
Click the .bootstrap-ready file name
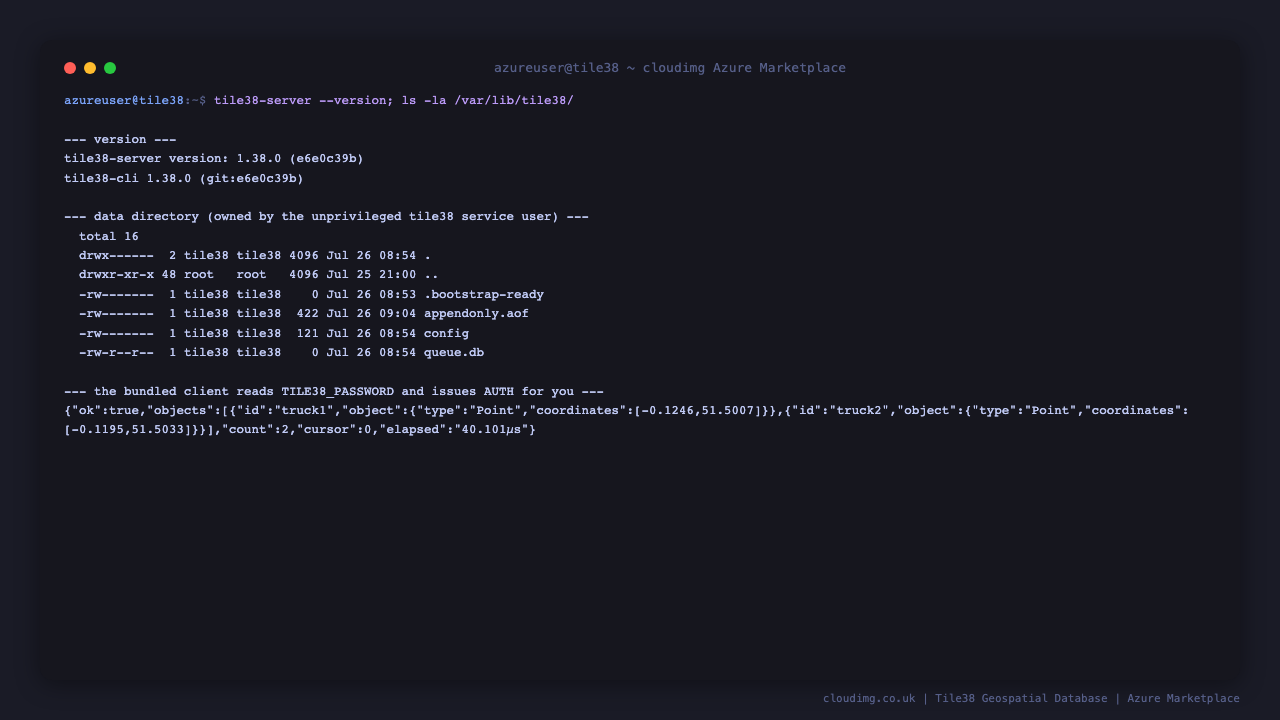pyautogui.click(x=484, y=295)
